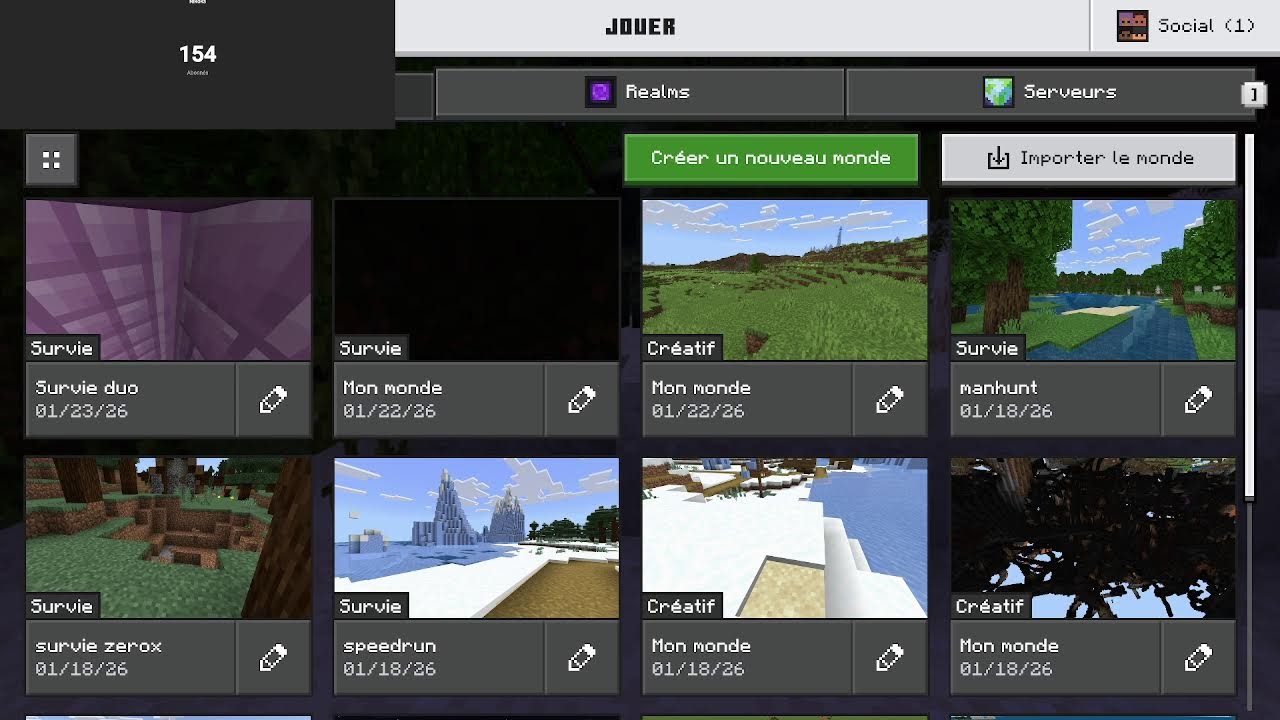The height and width of the screenshot is (720, 1280).
Task: Click the ] key hint badge
Action: (x=1253, y=94)
